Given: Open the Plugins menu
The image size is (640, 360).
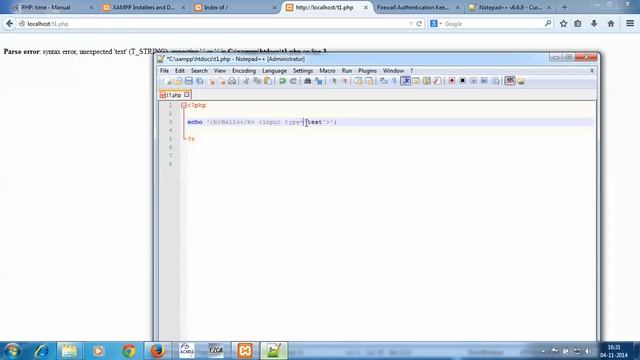Looking at the screenshot, I should click(x=367, y=71).
